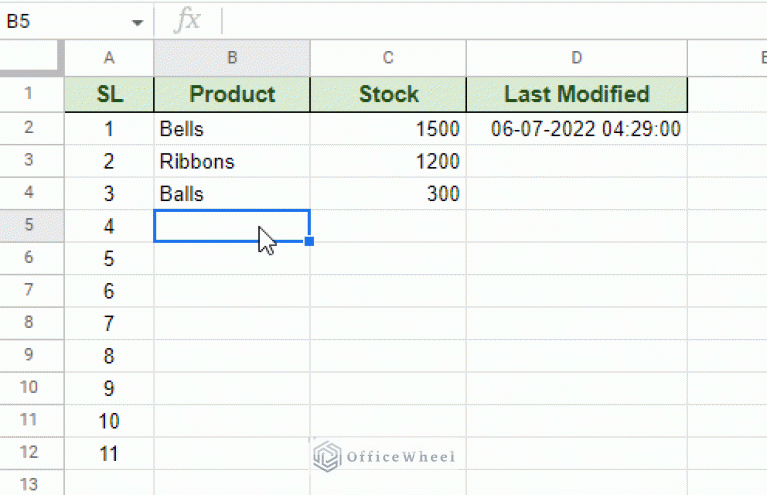Select all cells via corner box
This screenshot has width=767, height=495.
click(x=31, y=58)
